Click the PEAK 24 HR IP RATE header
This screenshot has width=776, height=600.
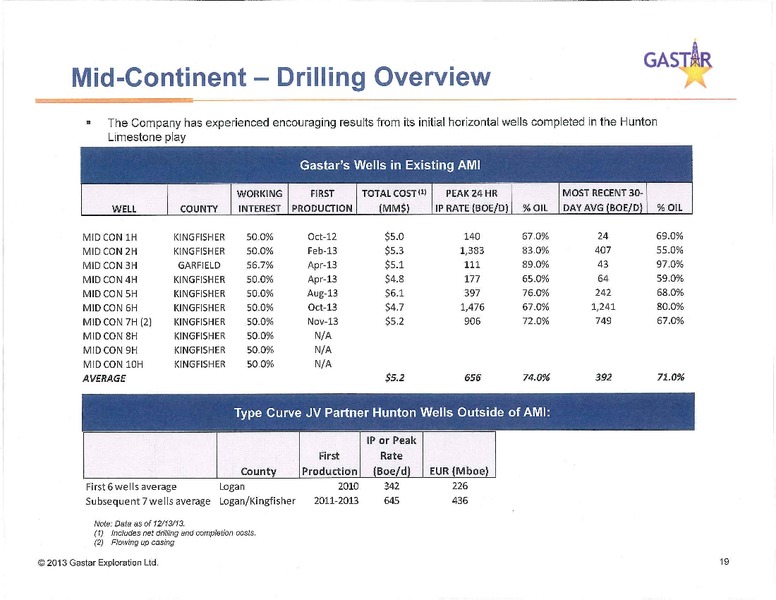click(472, 200)
